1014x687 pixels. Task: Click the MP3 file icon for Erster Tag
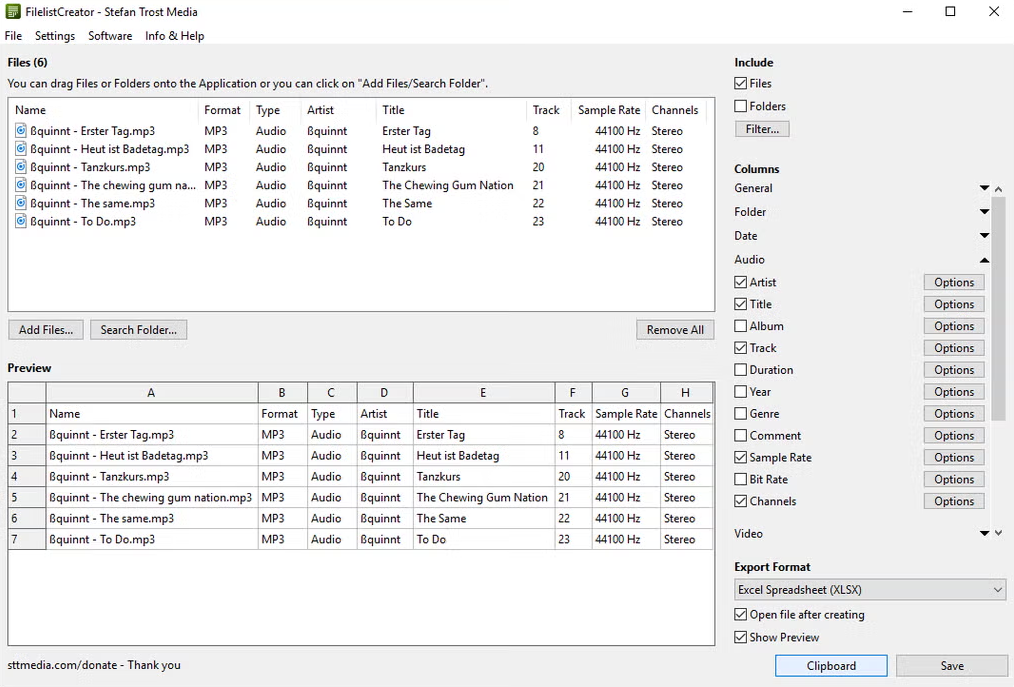[21, 131]
